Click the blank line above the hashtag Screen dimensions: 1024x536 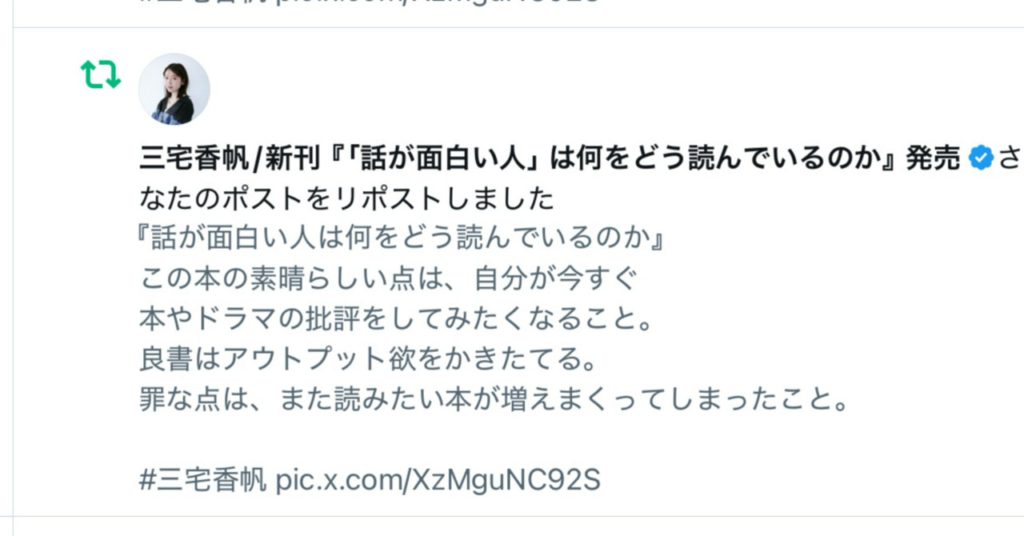point(494,439)
